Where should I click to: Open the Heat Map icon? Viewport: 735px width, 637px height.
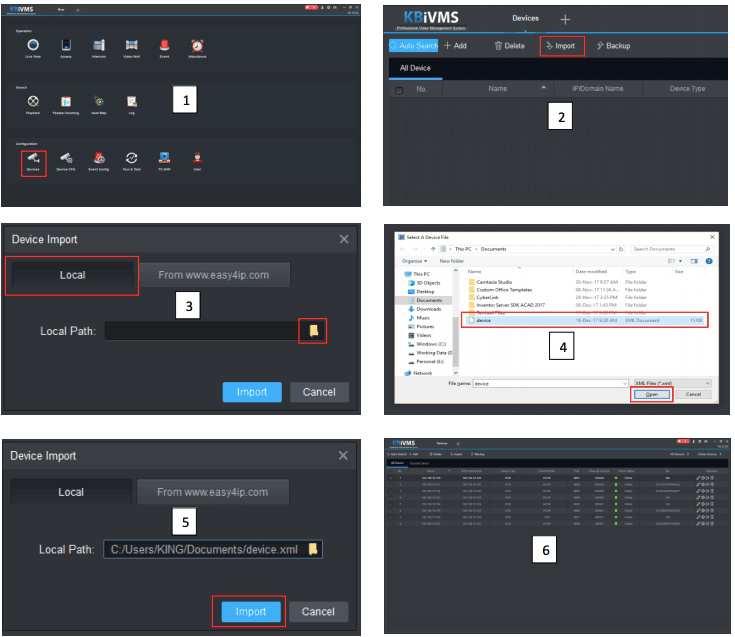98,101
